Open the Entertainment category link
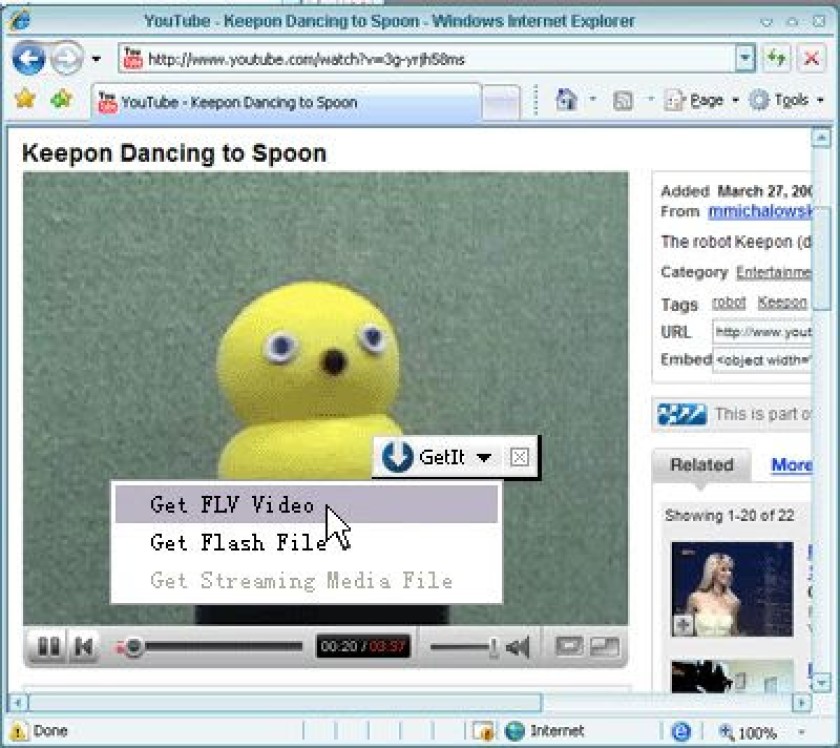 pos(774,273)
